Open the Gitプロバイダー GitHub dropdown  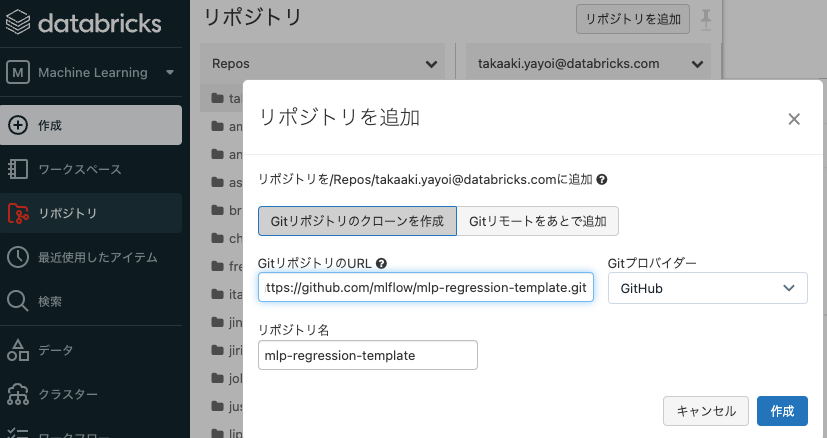[707, 288]
